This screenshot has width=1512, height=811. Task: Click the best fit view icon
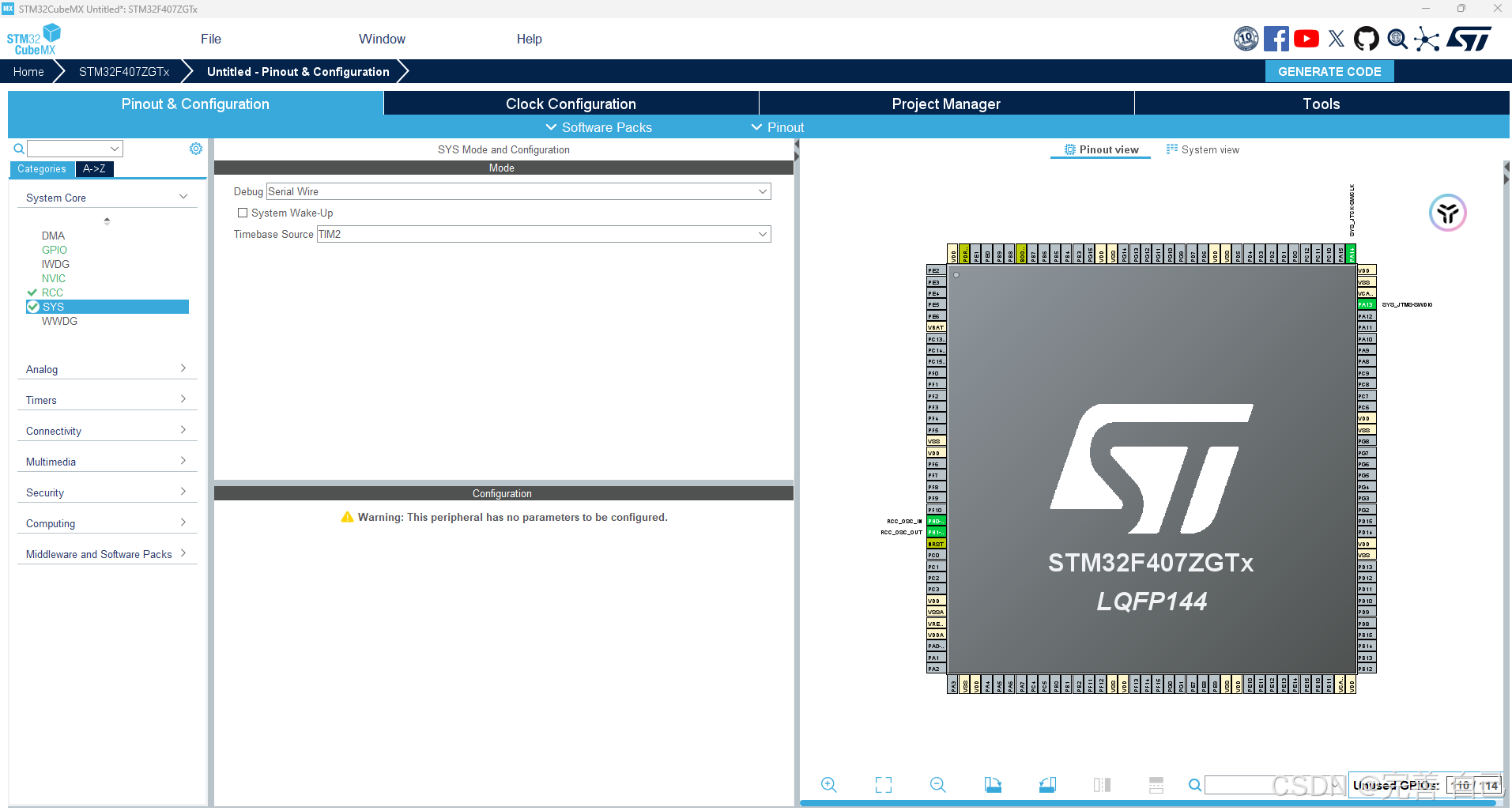pyautogui.click(x=883, y=785)
